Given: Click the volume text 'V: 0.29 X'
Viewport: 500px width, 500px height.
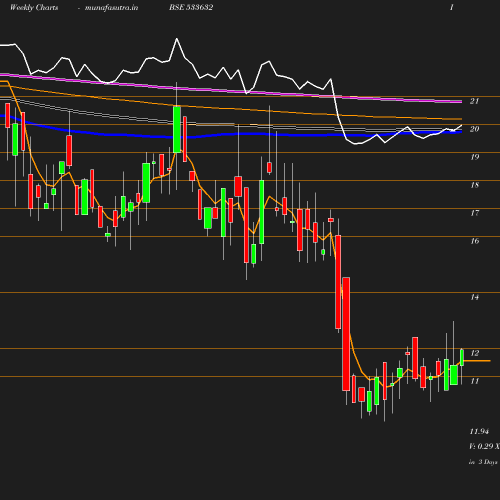Looking at the screenshot, I should (x=484, y=446).
